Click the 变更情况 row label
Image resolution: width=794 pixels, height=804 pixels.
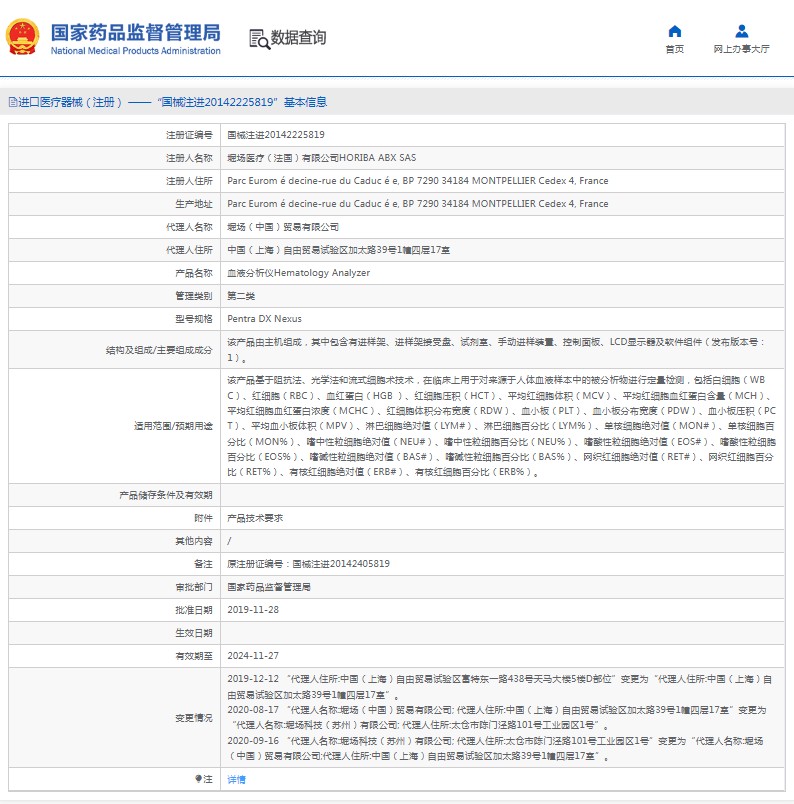[194, 718]
